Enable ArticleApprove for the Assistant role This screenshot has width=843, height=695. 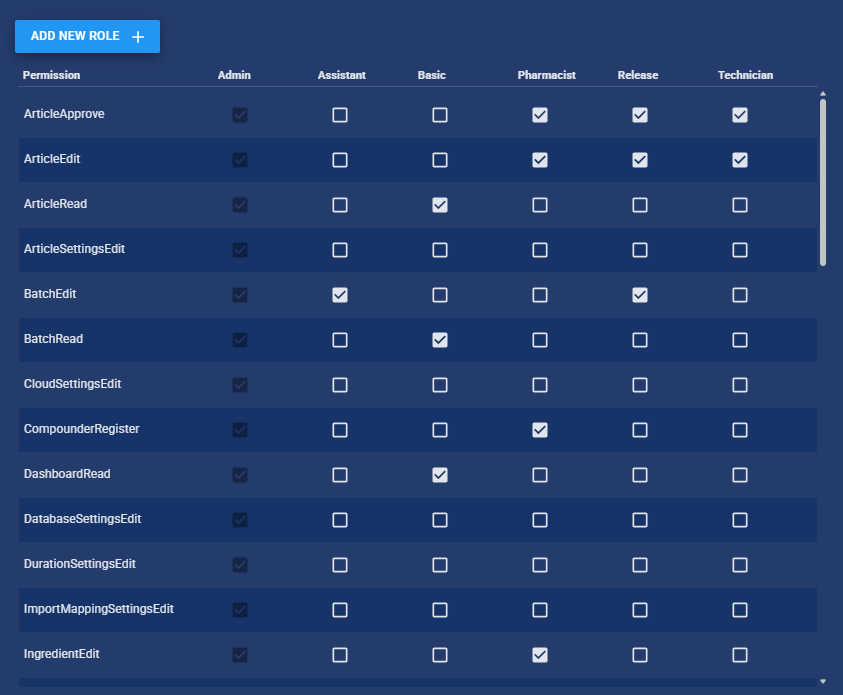(340, 115)
